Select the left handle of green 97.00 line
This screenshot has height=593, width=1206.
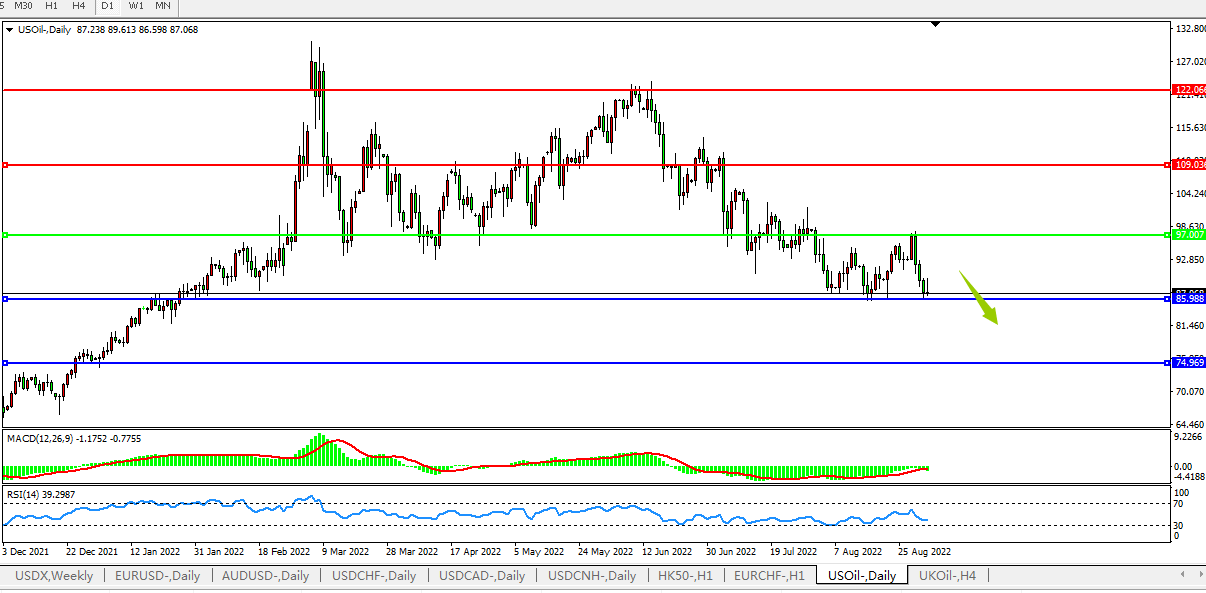[x=6, y=235]
